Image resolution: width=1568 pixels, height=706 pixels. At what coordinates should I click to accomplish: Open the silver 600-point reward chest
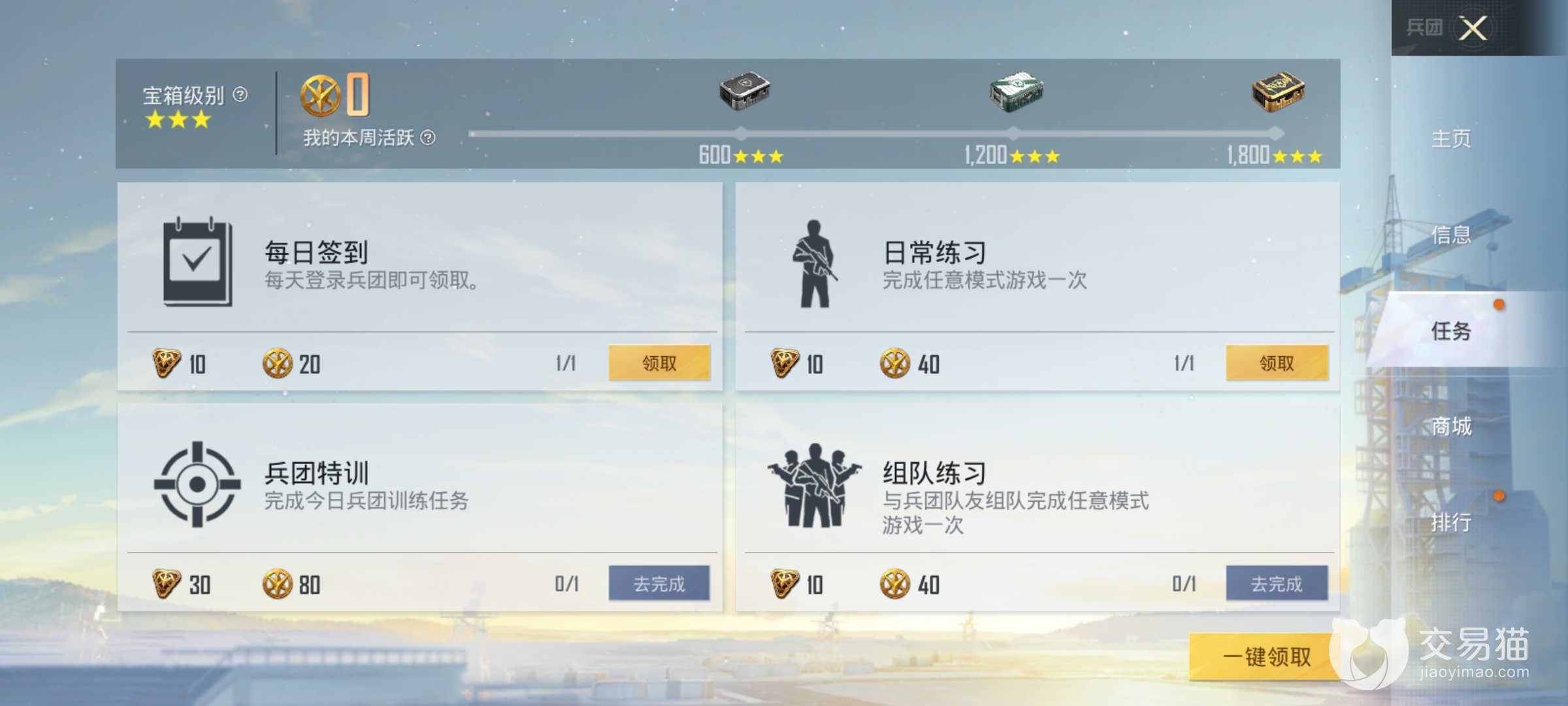pyautogui.click(x=744, y=90)
